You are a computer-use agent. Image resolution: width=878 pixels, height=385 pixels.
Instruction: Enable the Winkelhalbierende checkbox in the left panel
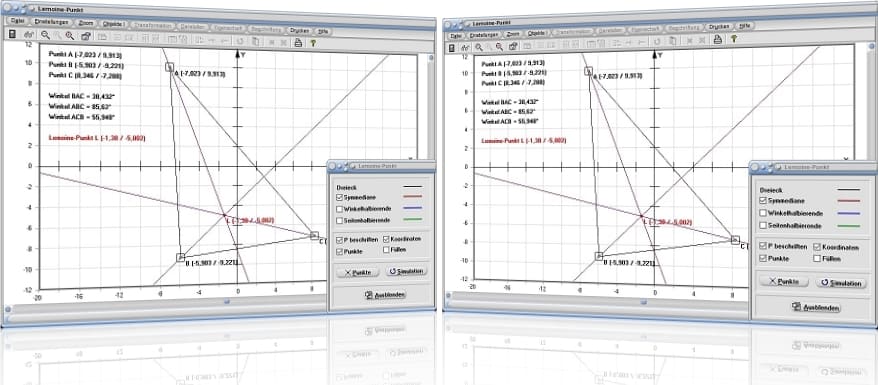click(340, 209)
